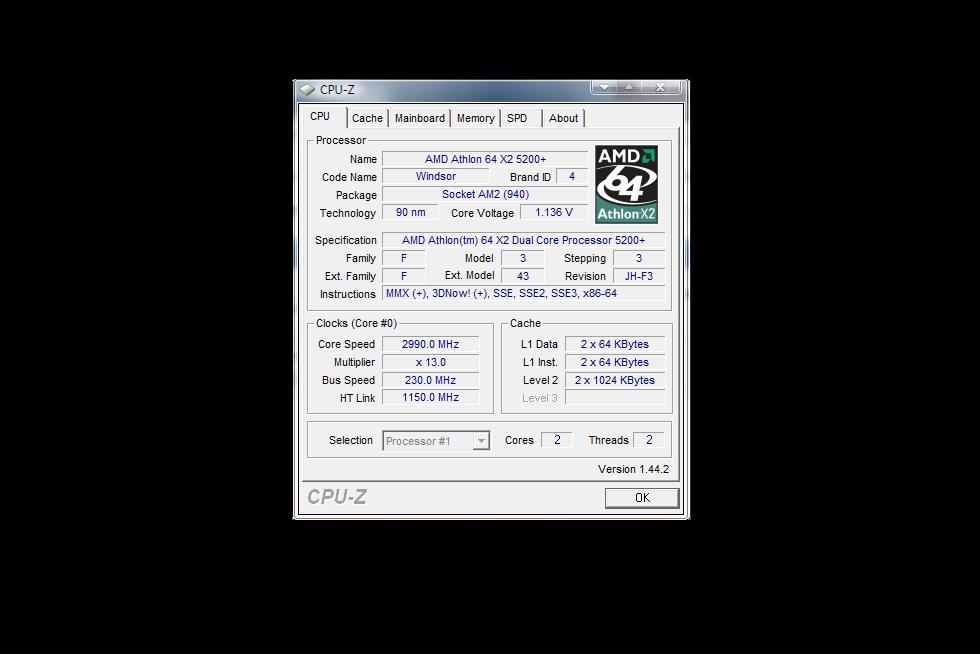The height and width of the screenshot is (654, 980).
Task: Open the Processor #1 selection dropdown
Action: [436, 441]
